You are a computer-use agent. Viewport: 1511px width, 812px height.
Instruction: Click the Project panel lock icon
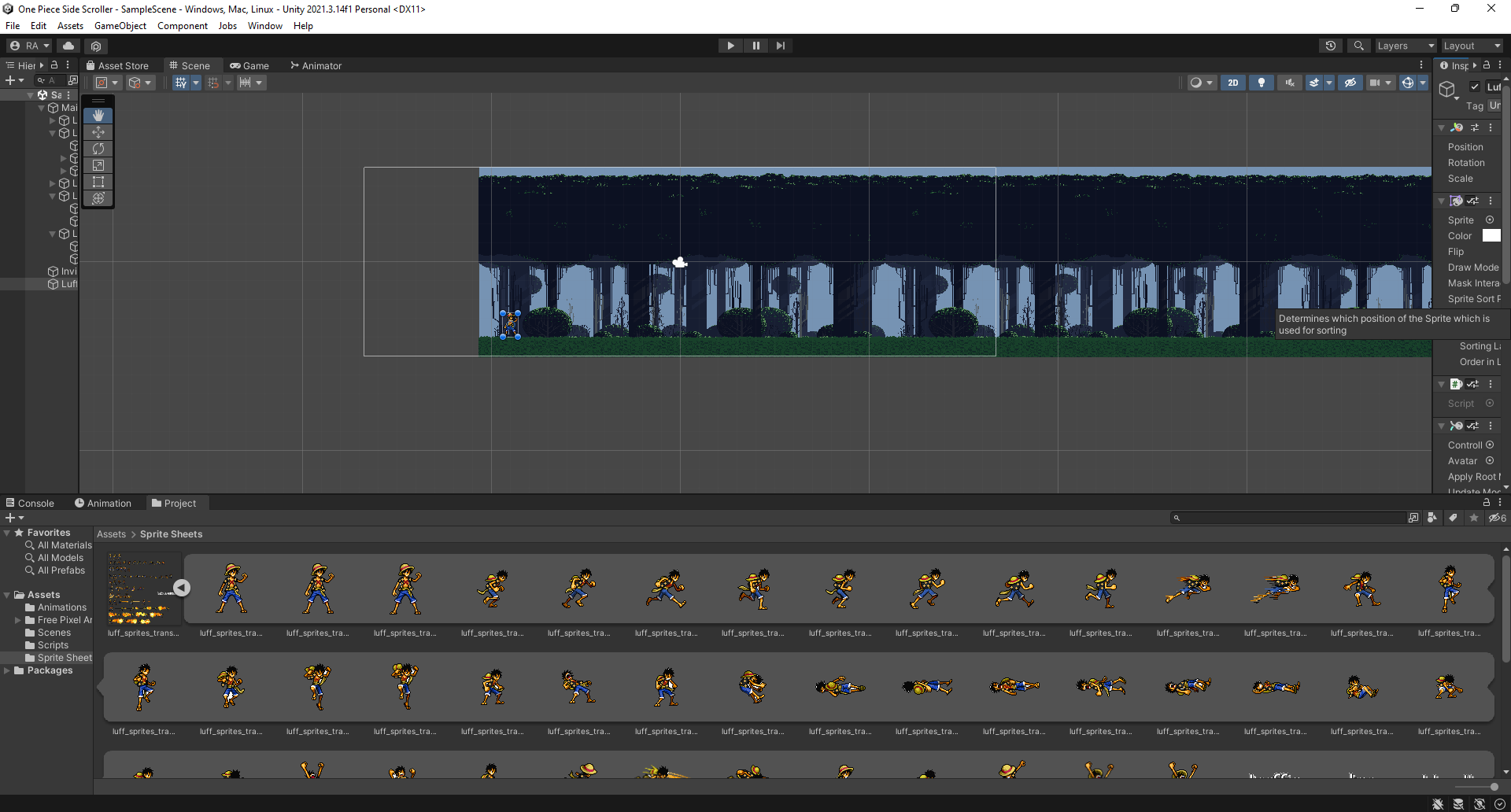tap(1487, 502)
